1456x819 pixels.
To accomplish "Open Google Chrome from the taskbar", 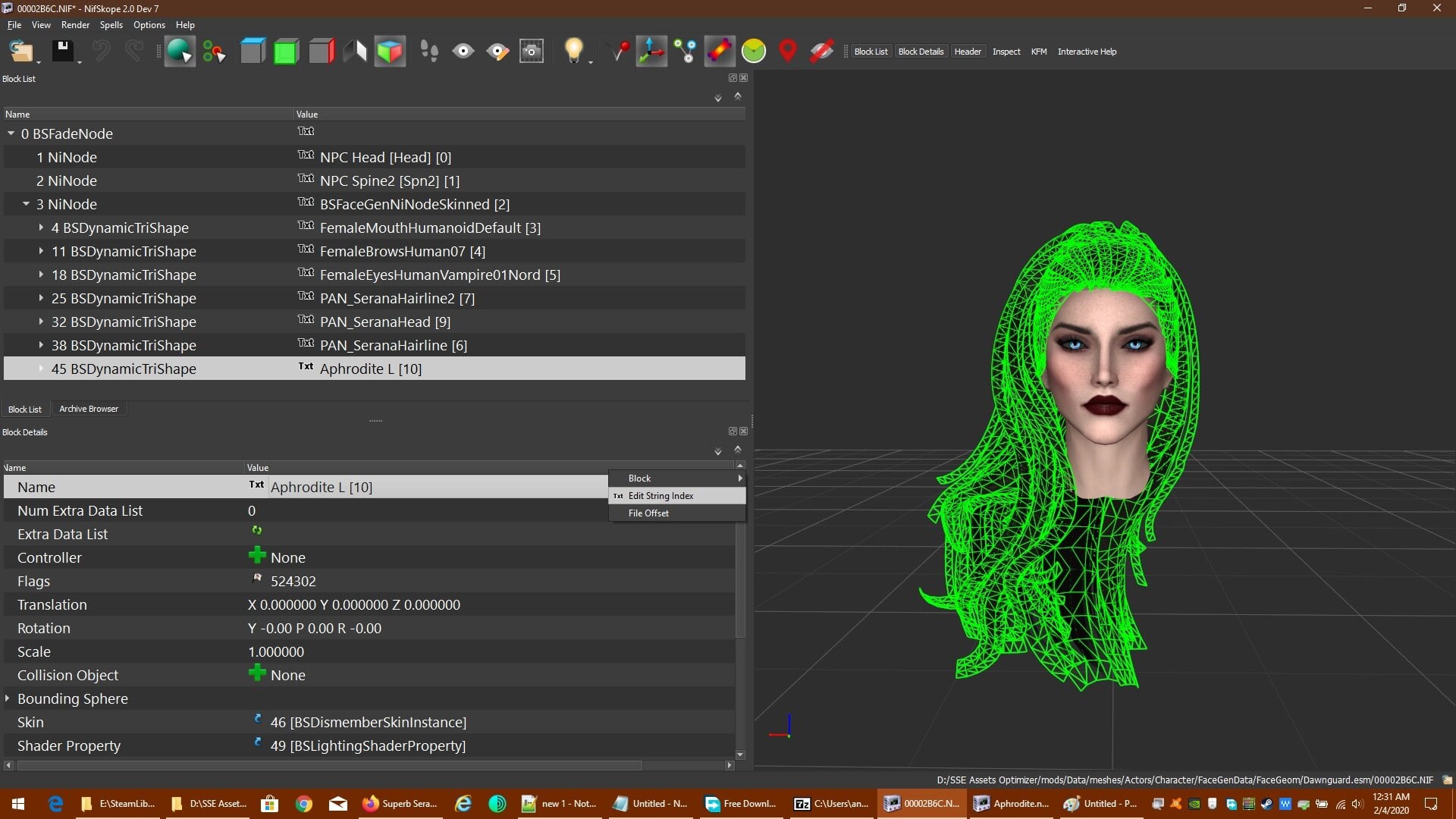I will (x=303, y=804).
